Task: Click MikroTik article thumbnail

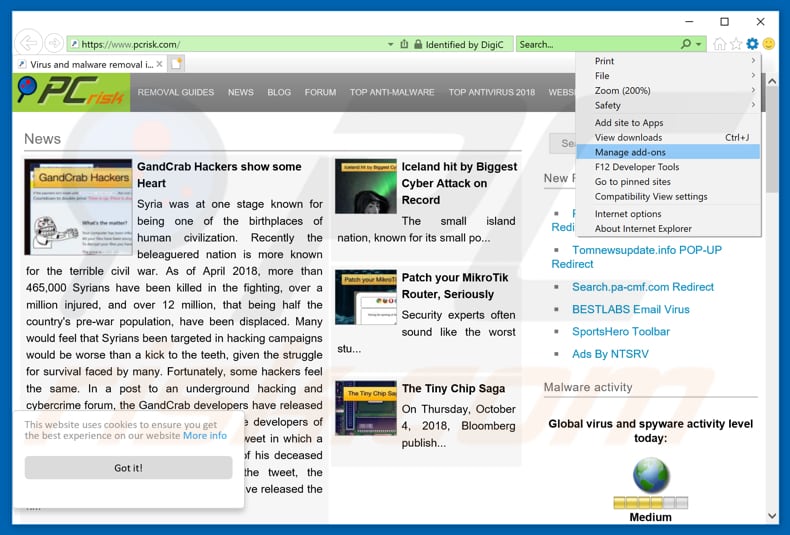Action: tap(366, 297)
